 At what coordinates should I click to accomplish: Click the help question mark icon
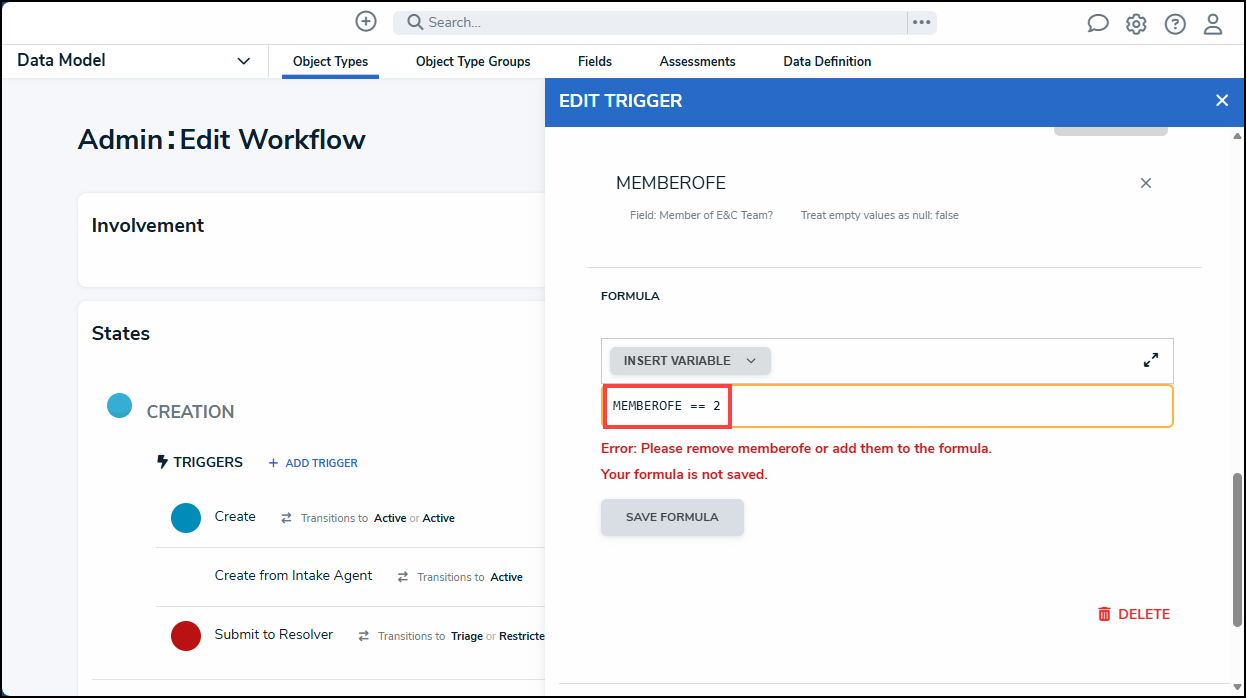click(x=1175, y=24)
